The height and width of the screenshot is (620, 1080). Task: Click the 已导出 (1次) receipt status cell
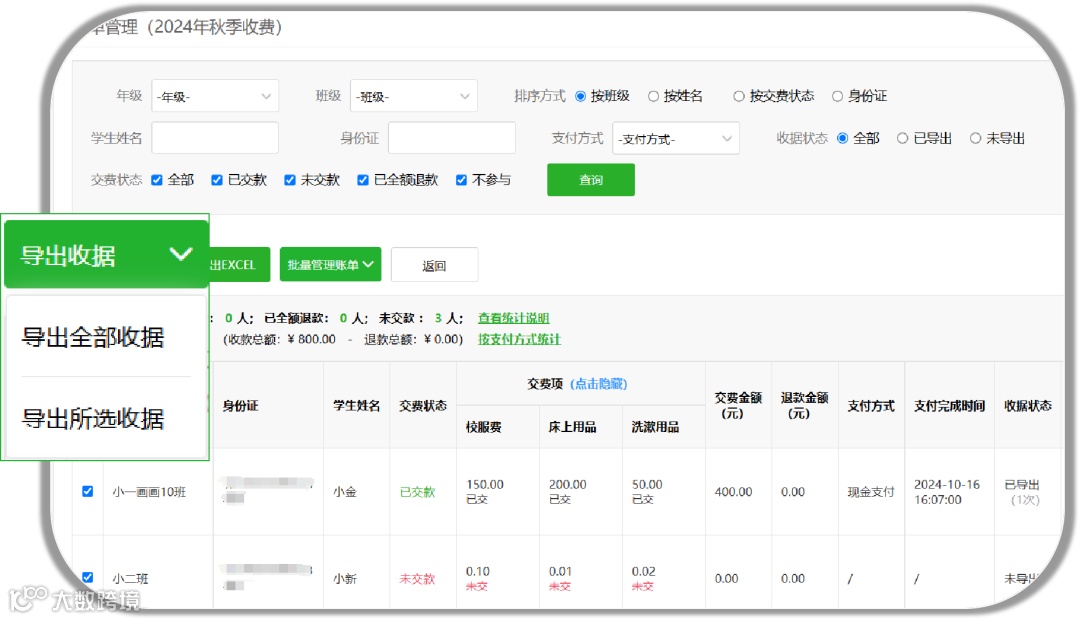tap(1022, 492)
